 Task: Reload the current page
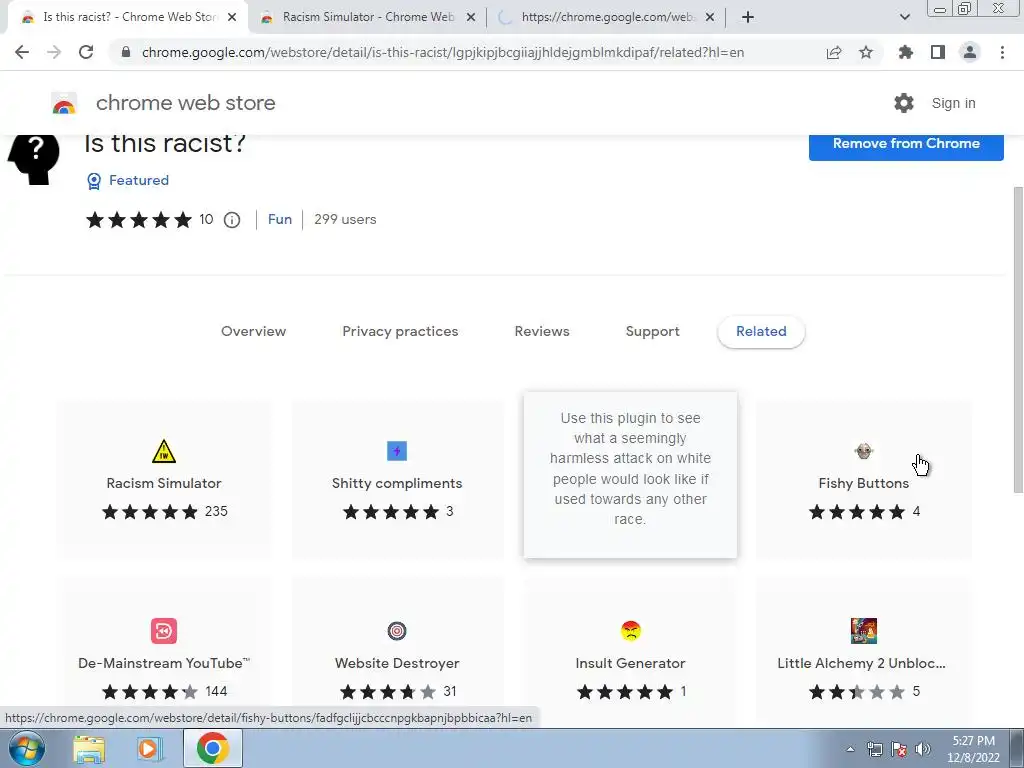(86, 52)
